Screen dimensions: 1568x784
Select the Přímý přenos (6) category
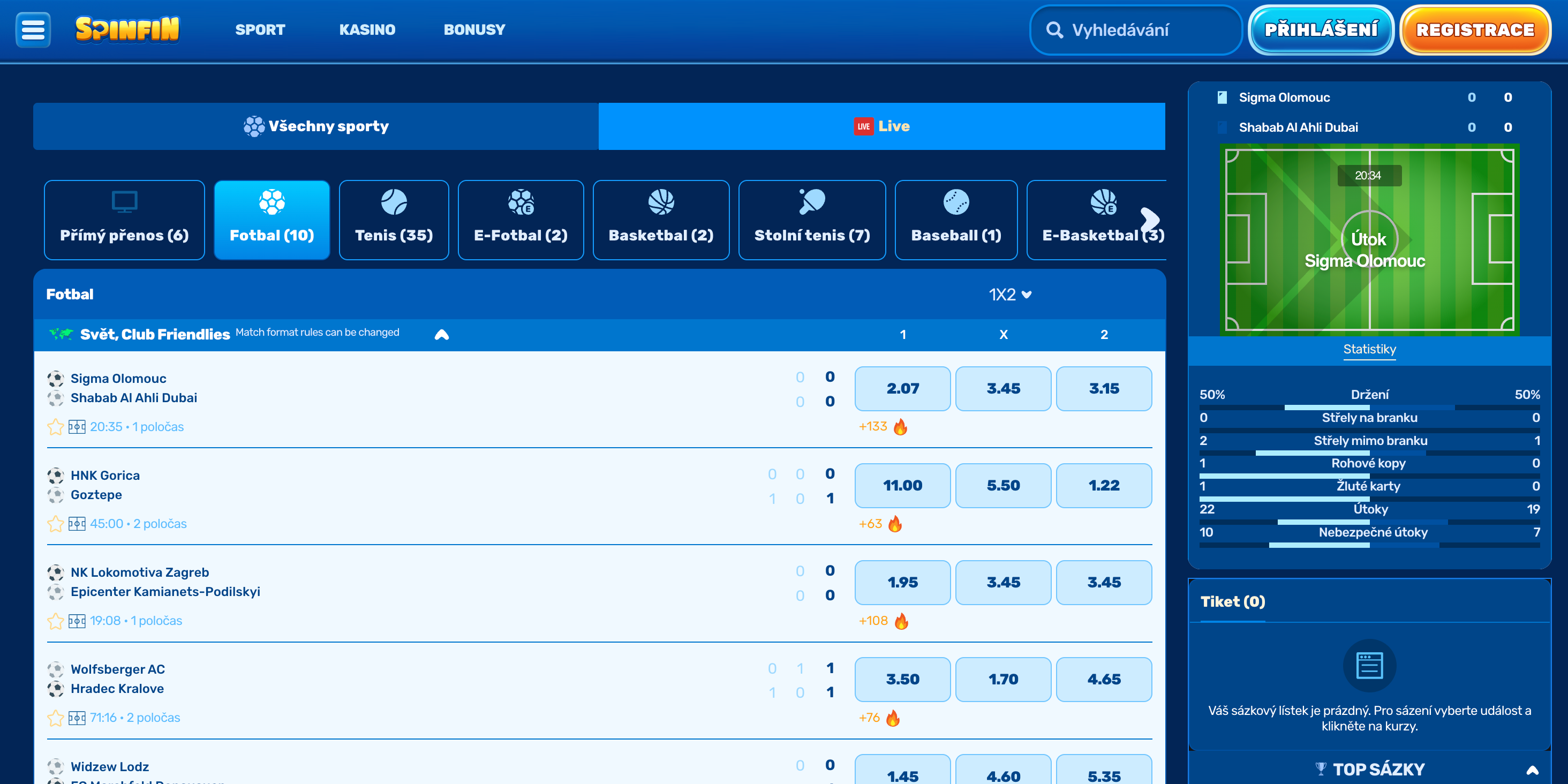click(x=124, y=220)
